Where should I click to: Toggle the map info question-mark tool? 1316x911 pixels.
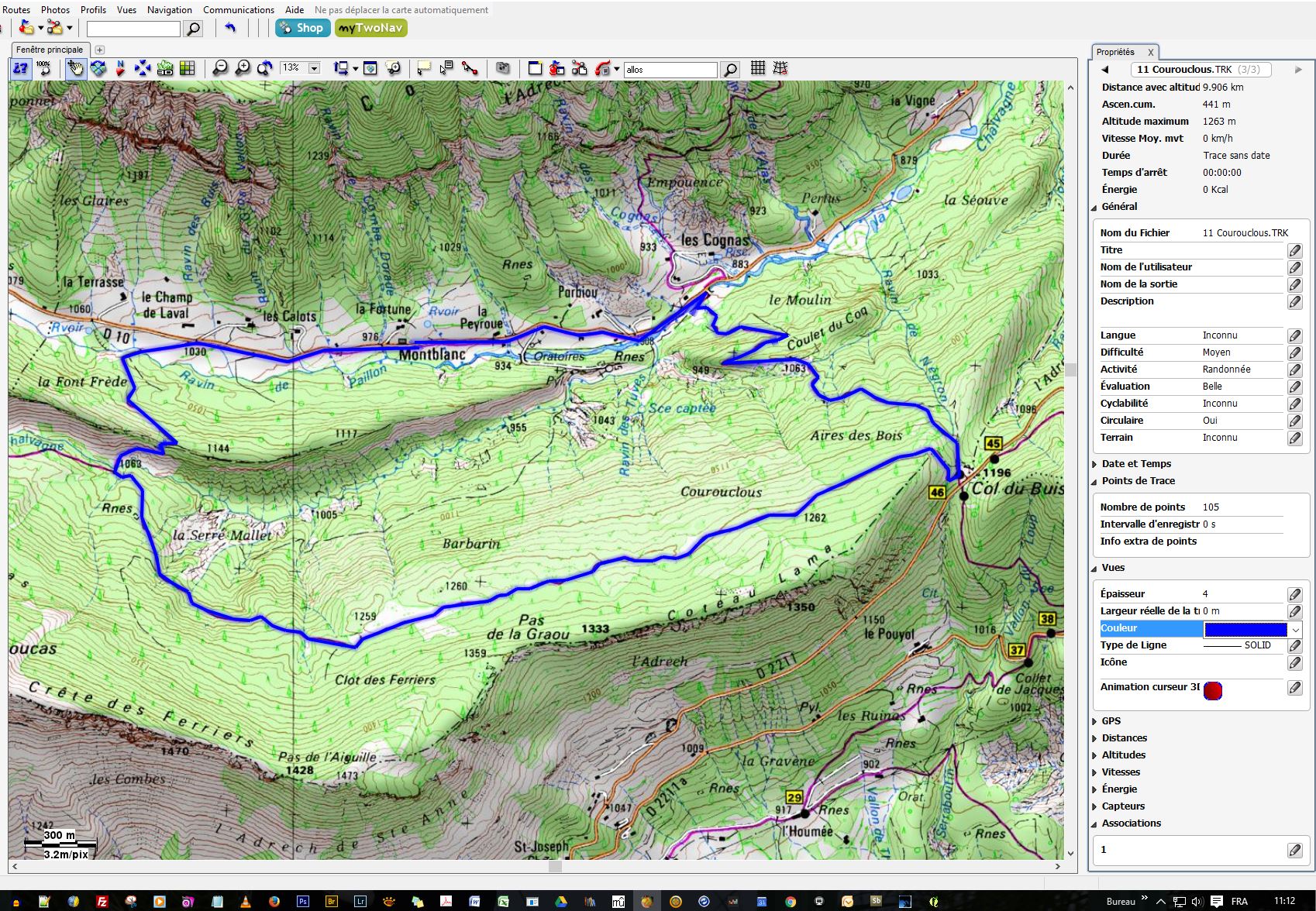pos(20,69)
